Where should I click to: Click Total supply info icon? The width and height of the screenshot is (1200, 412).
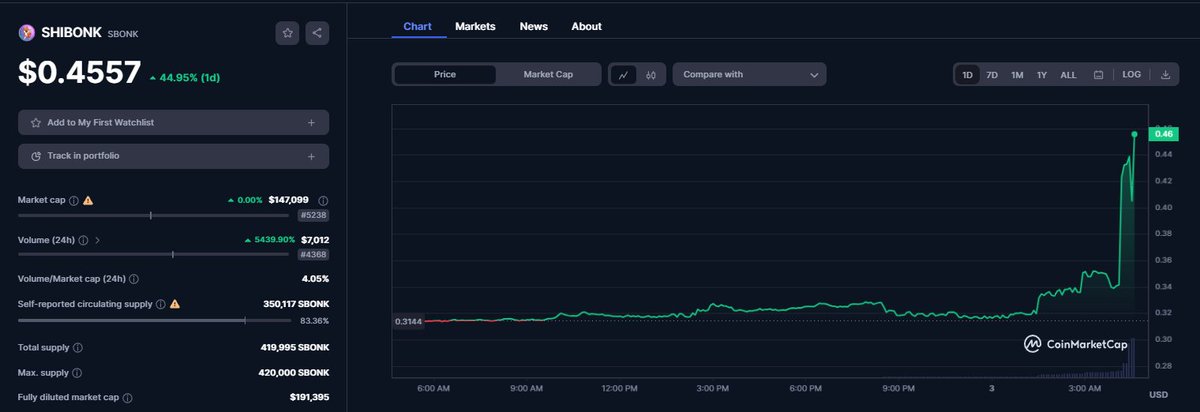coord(78,348)
